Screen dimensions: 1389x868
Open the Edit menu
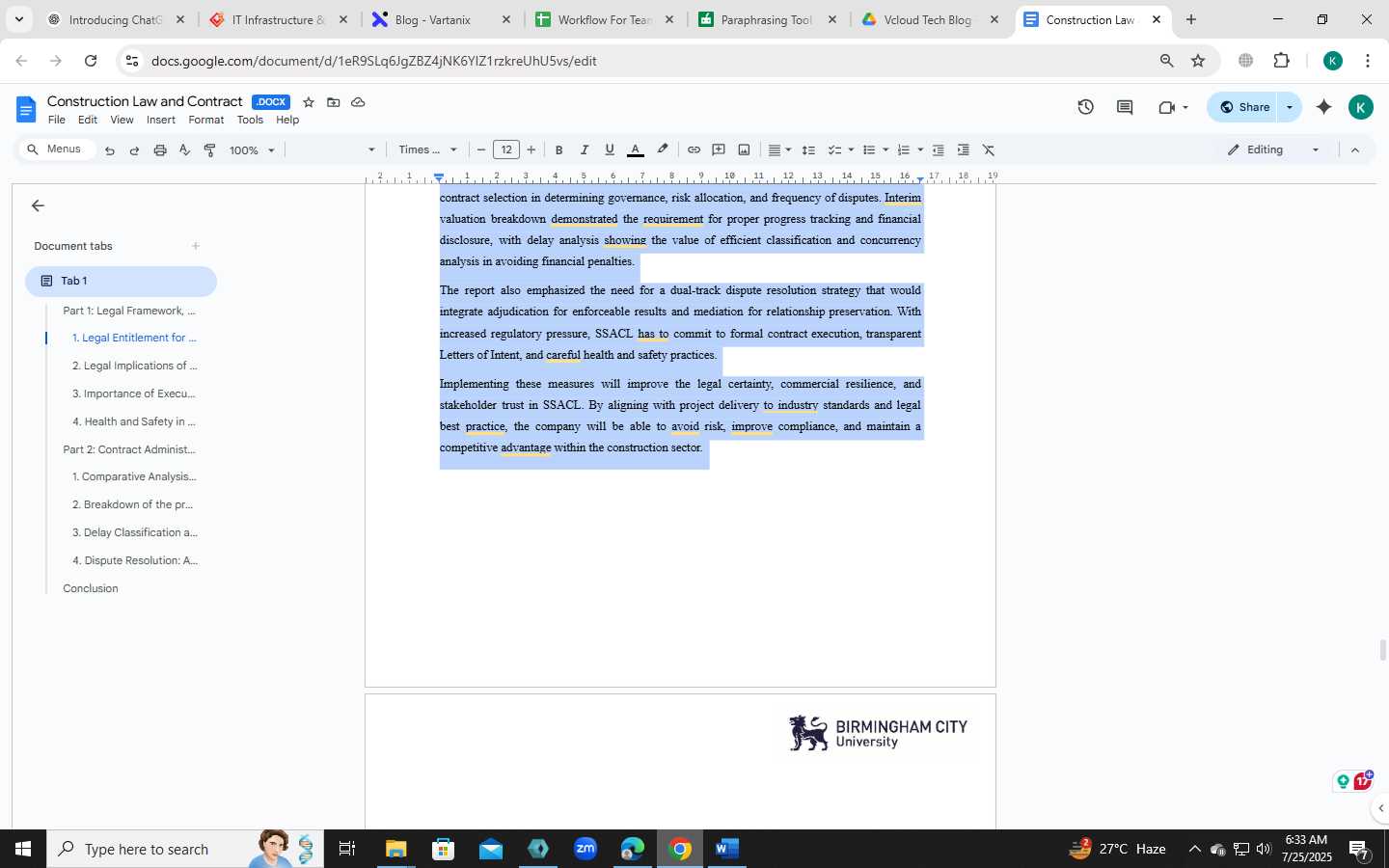coord(88,121)
